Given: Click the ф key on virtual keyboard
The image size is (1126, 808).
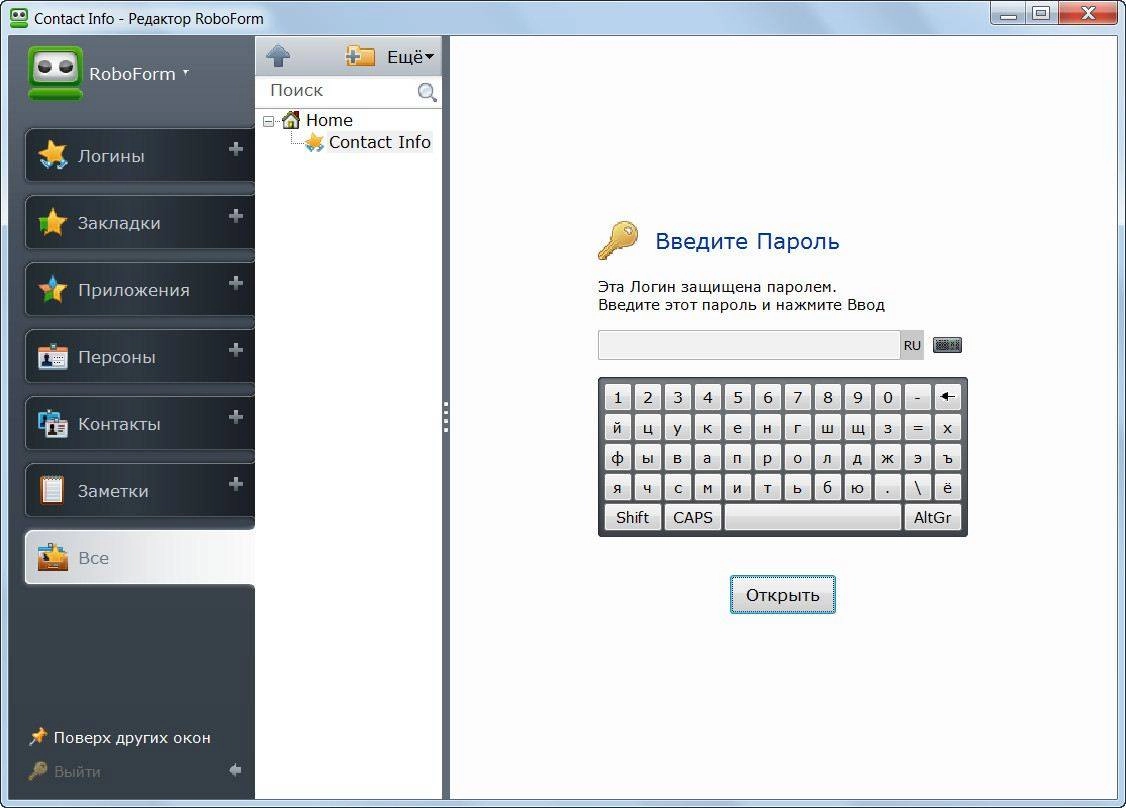Looking at the screenshot, I should point(618,458).
